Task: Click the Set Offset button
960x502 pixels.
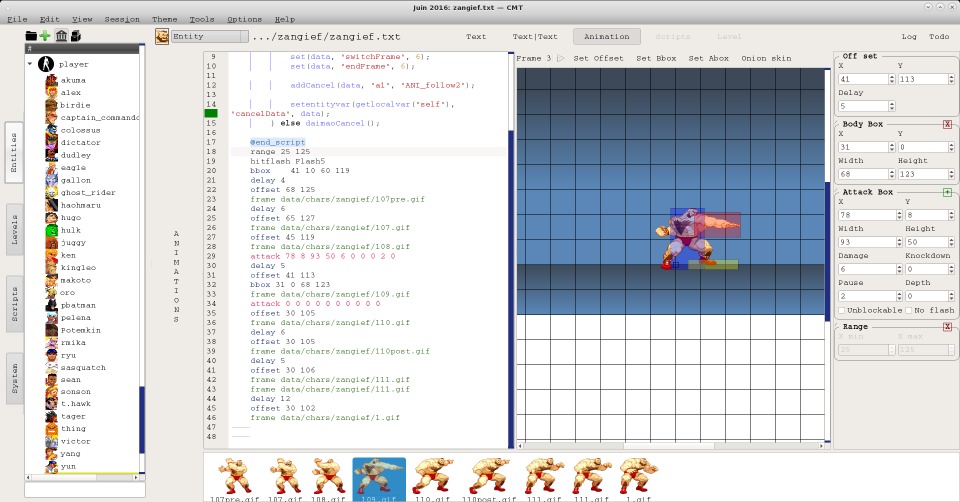Action: click(x=598, y=59)
